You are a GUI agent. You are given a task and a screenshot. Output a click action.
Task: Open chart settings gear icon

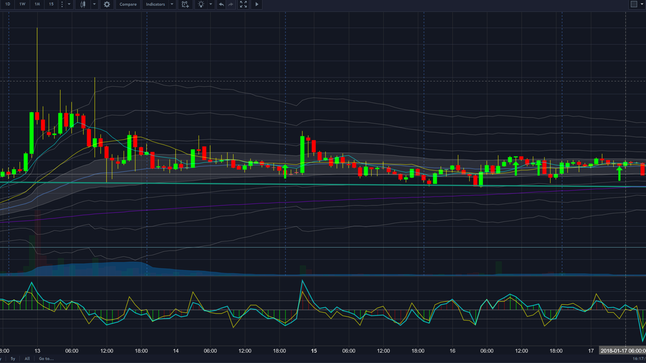tap(107, 4)
